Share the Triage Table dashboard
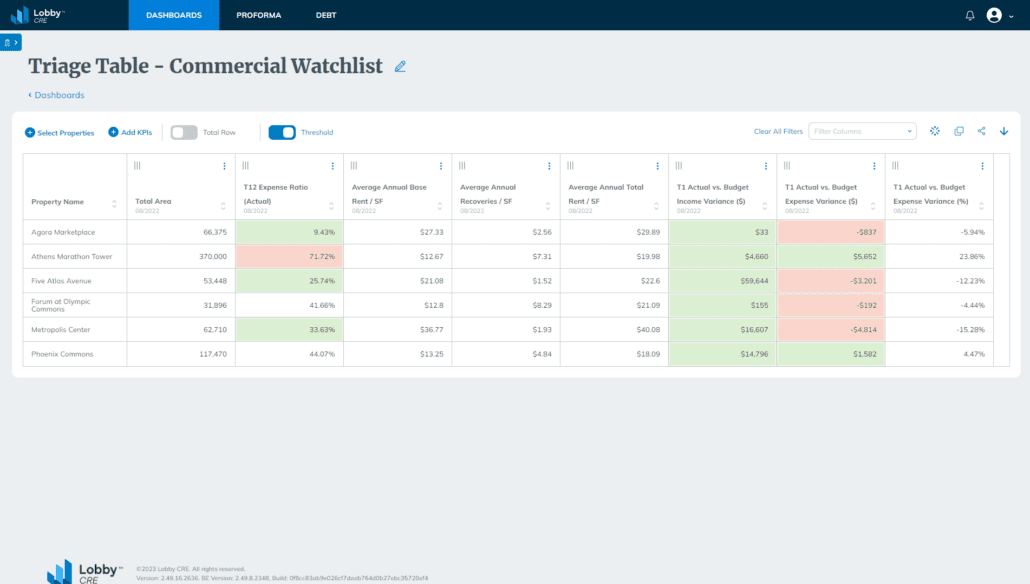The height and width of the screenshot is (584, 1030). pos(981,131)
